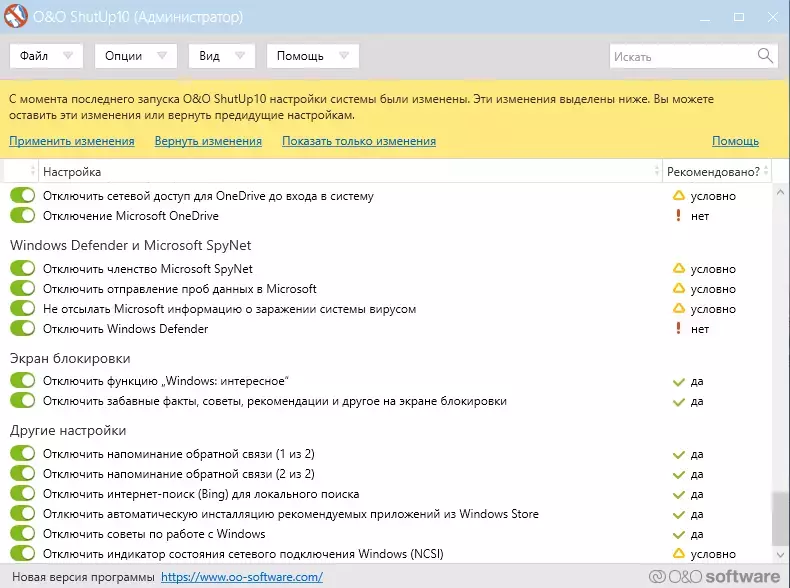
Task: Click green checkmark for Windows Store автоматическую инсталляцию row
Action: [679, 514]
